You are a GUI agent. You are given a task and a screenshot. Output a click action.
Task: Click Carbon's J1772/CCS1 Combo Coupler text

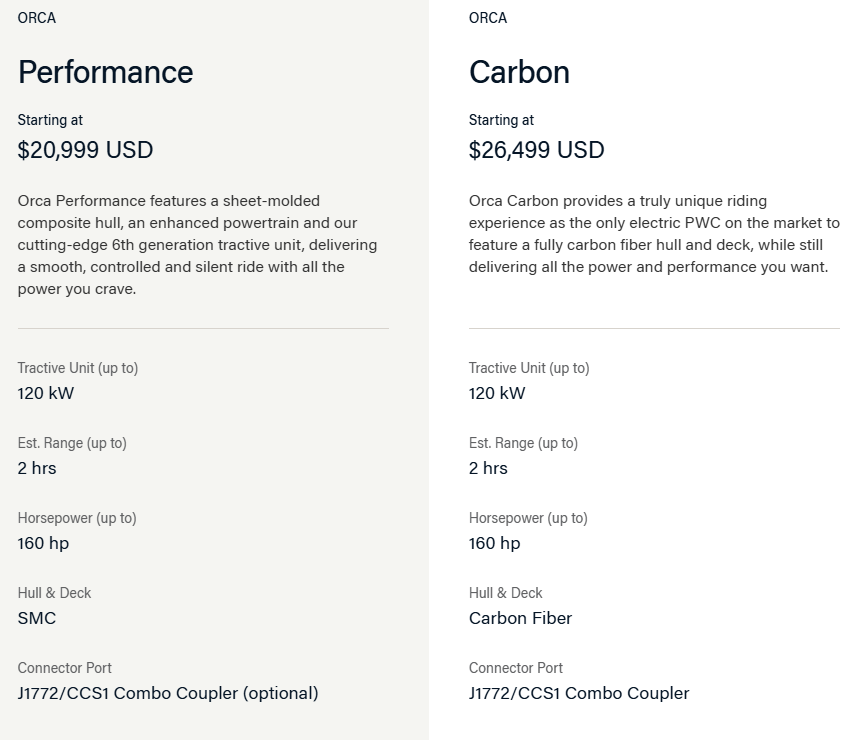(579, 693)
